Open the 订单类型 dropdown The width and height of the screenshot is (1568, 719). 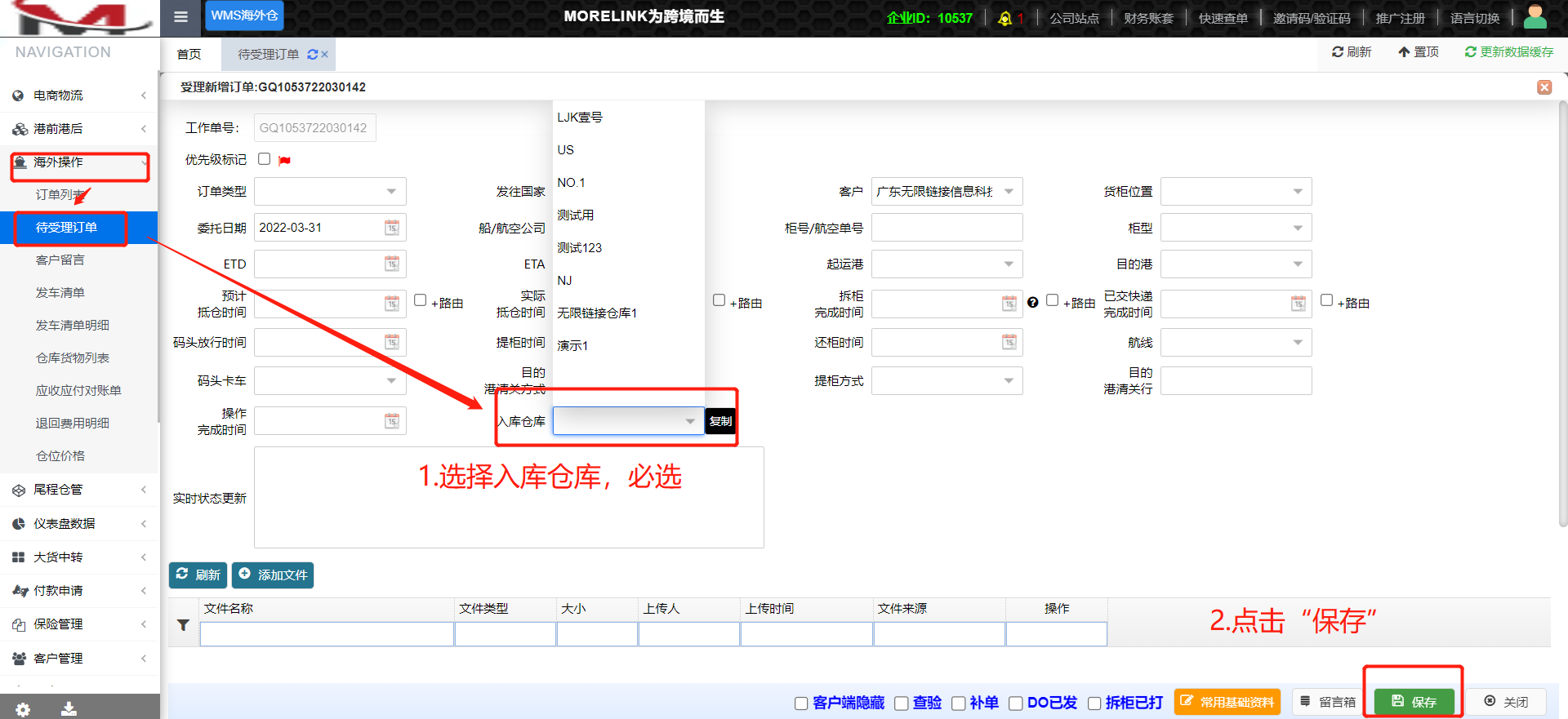(x=391, y=192)
